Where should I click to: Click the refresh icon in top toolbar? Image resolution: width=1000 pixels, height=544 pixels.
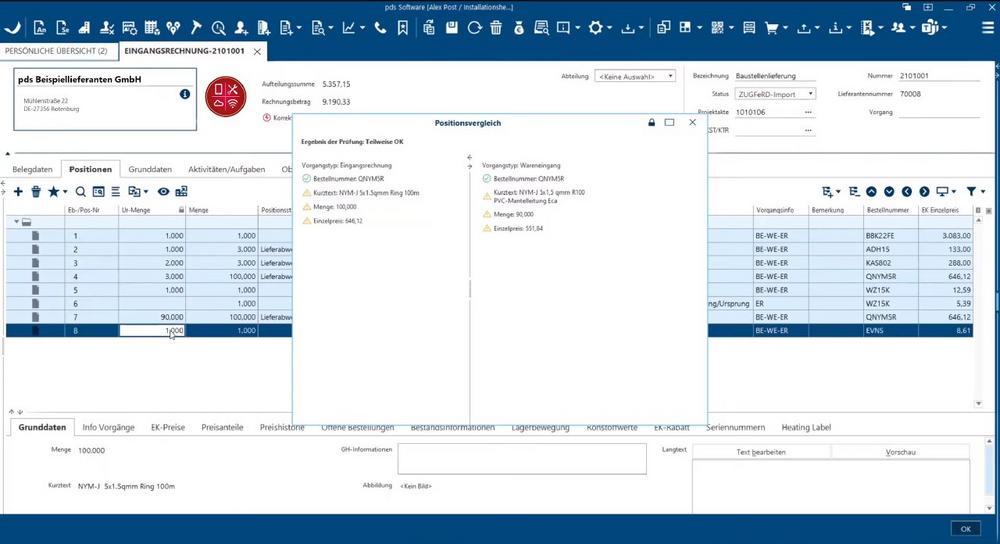pyautogui.click(x=474, y=28)
